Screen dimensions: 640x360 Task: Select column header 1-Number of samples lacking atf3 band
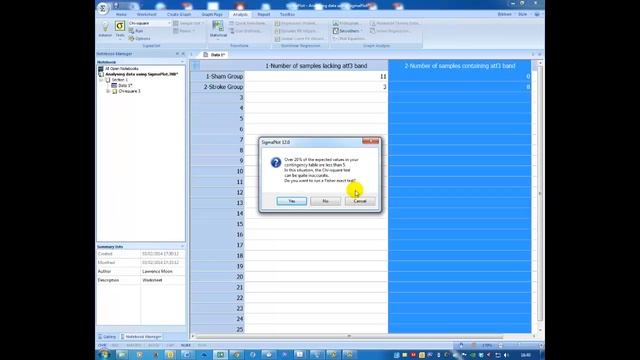316,66
